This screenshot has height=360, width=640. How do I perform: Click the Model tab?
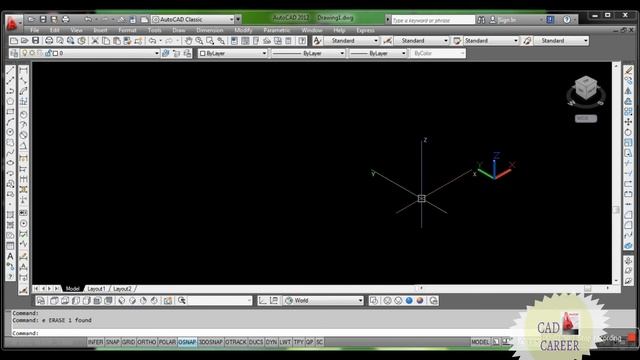pos(72,289)
